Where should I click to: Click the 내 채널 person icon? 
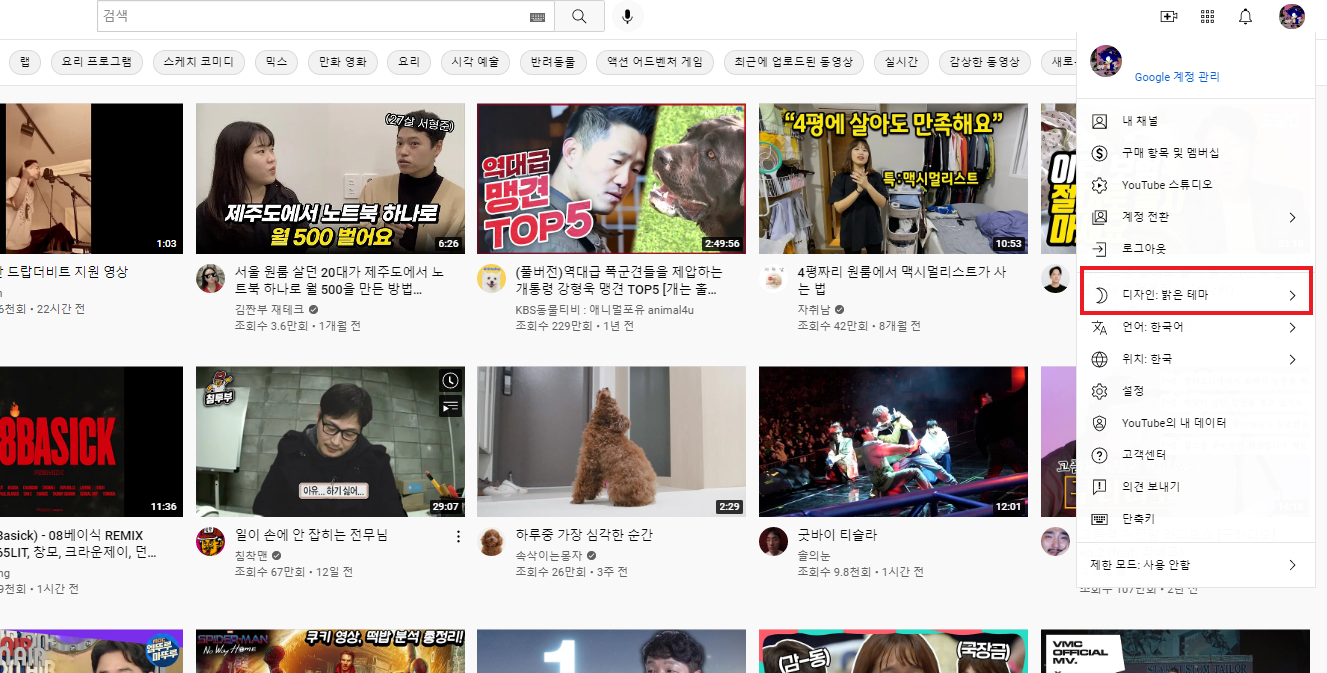pyautogui.click(x=1099, y=121)
